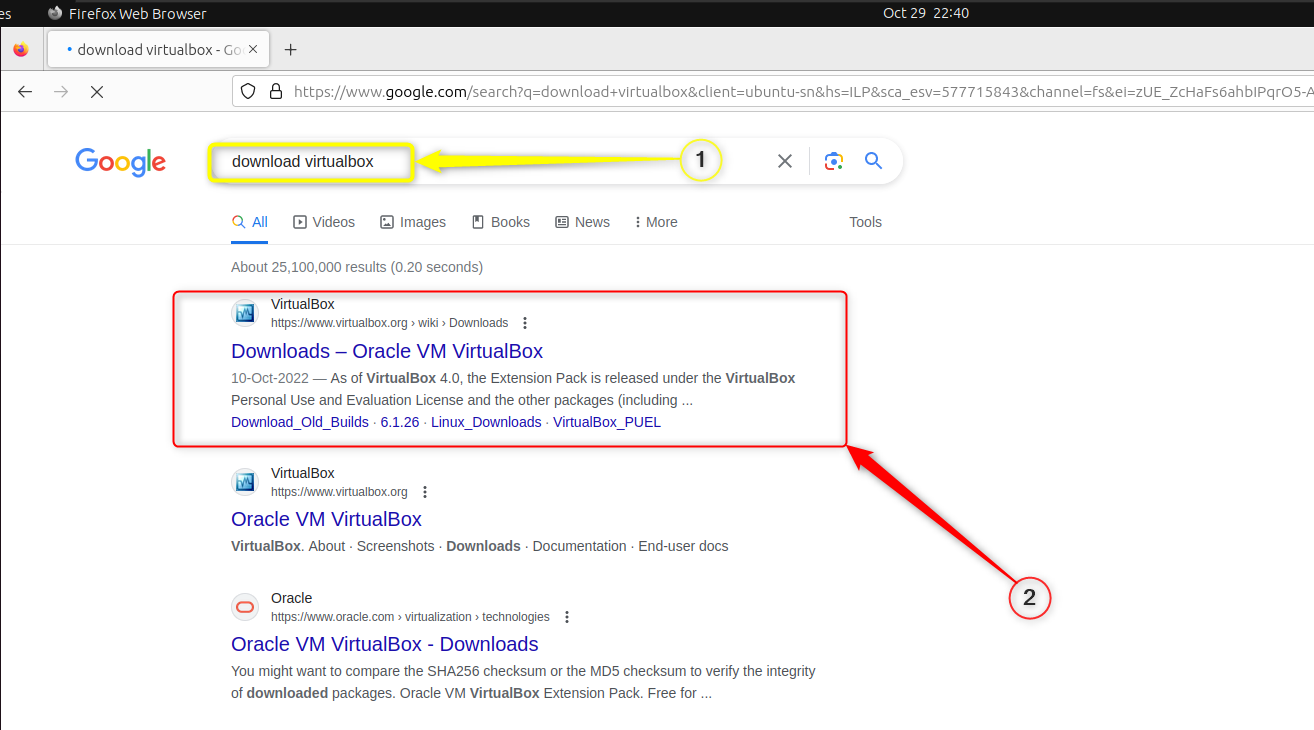Image resolution: width=1314 pixels, height=730 pixels.
Task: Expand the More search filters menu
Action: point(656,222)
